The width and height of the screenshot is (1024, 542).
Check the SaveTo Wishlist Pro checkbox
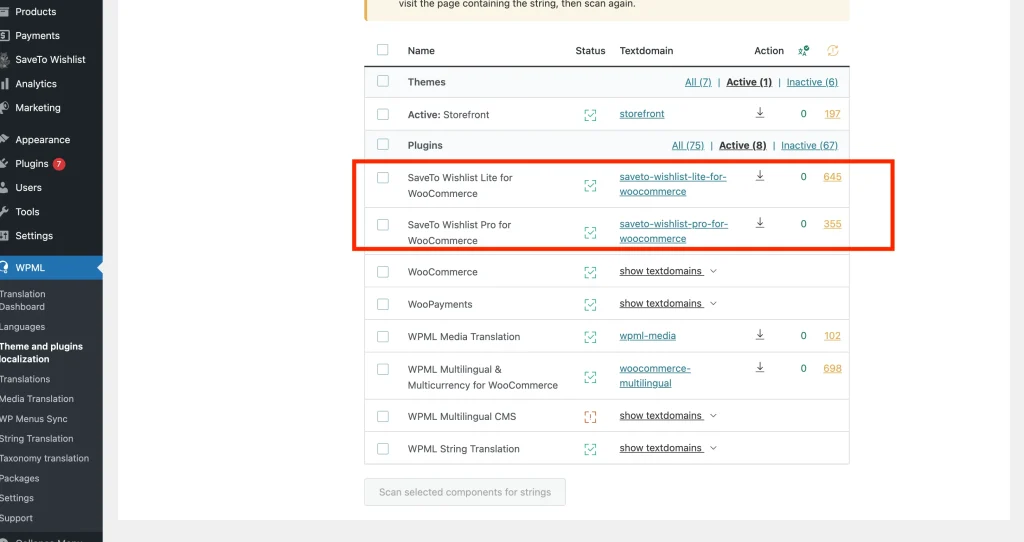[x=383, y=225]
